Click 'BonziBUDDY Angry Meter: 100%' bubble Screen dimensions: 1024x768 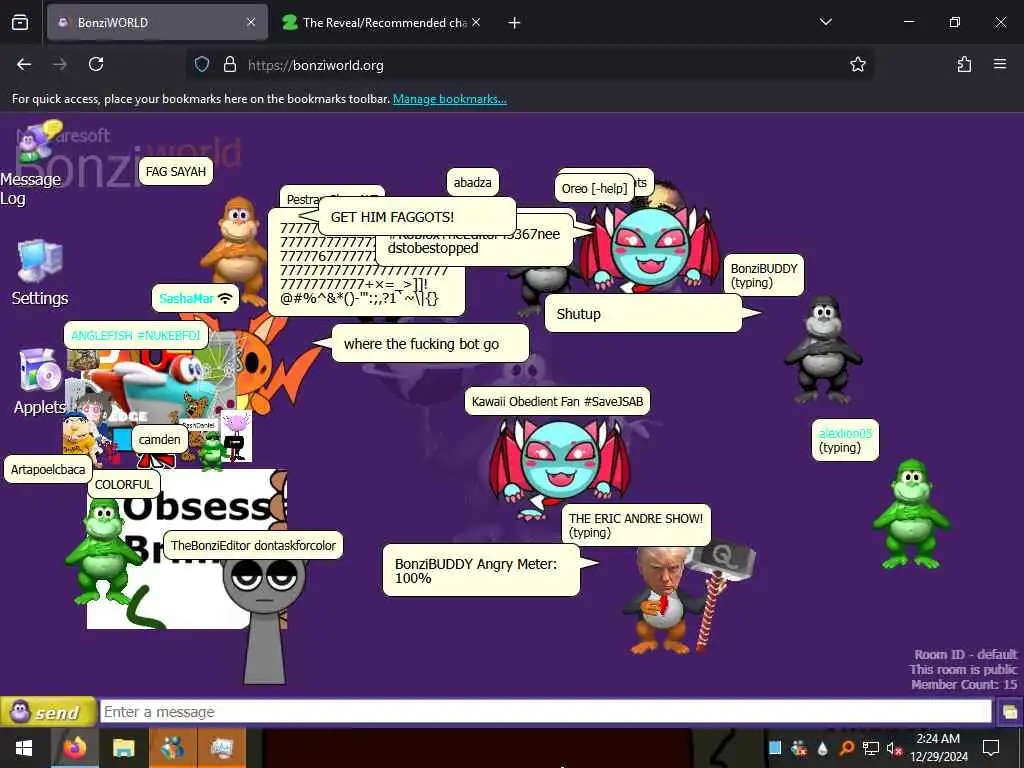(x=481, y=571)
